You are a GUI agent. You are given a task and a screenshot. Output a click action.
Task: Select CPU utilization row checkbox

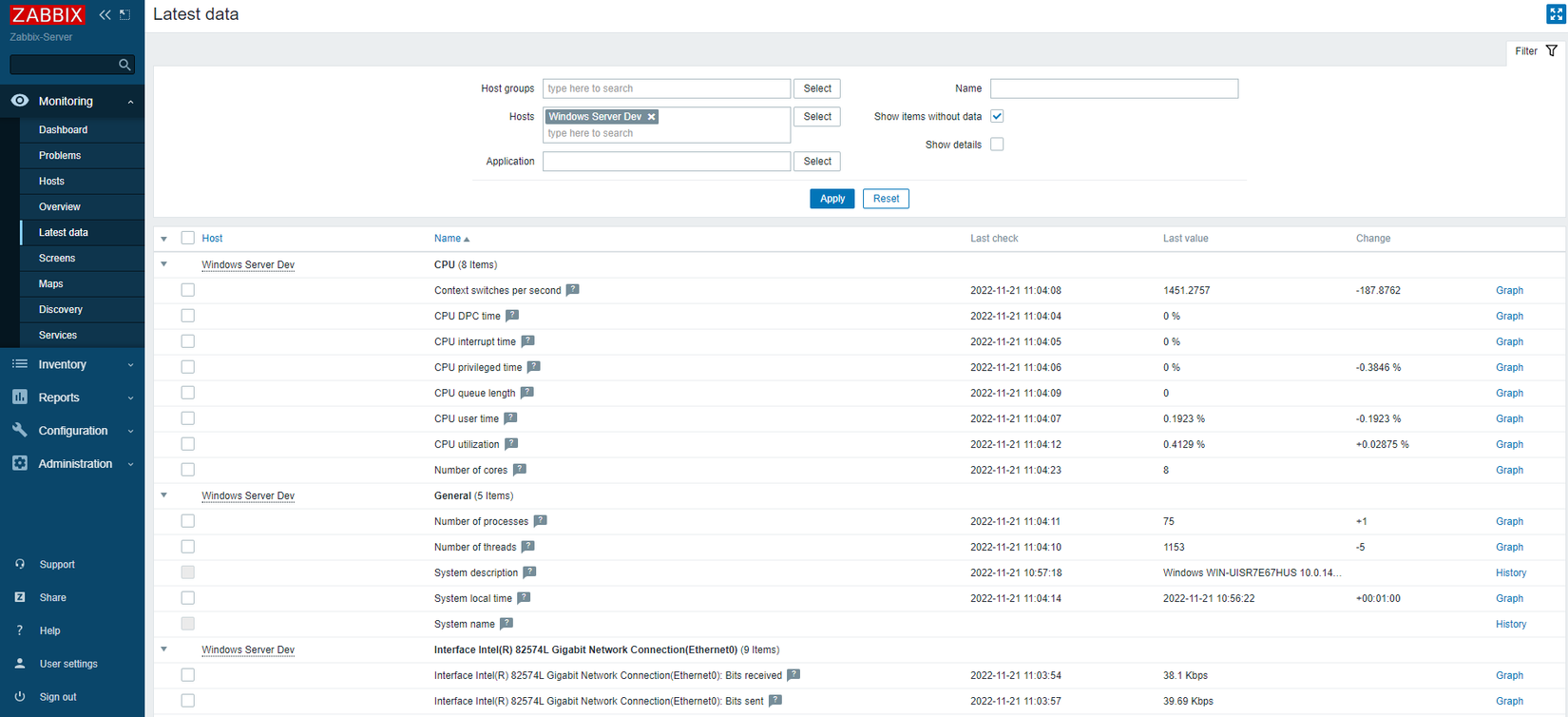[x=188, y=444]
